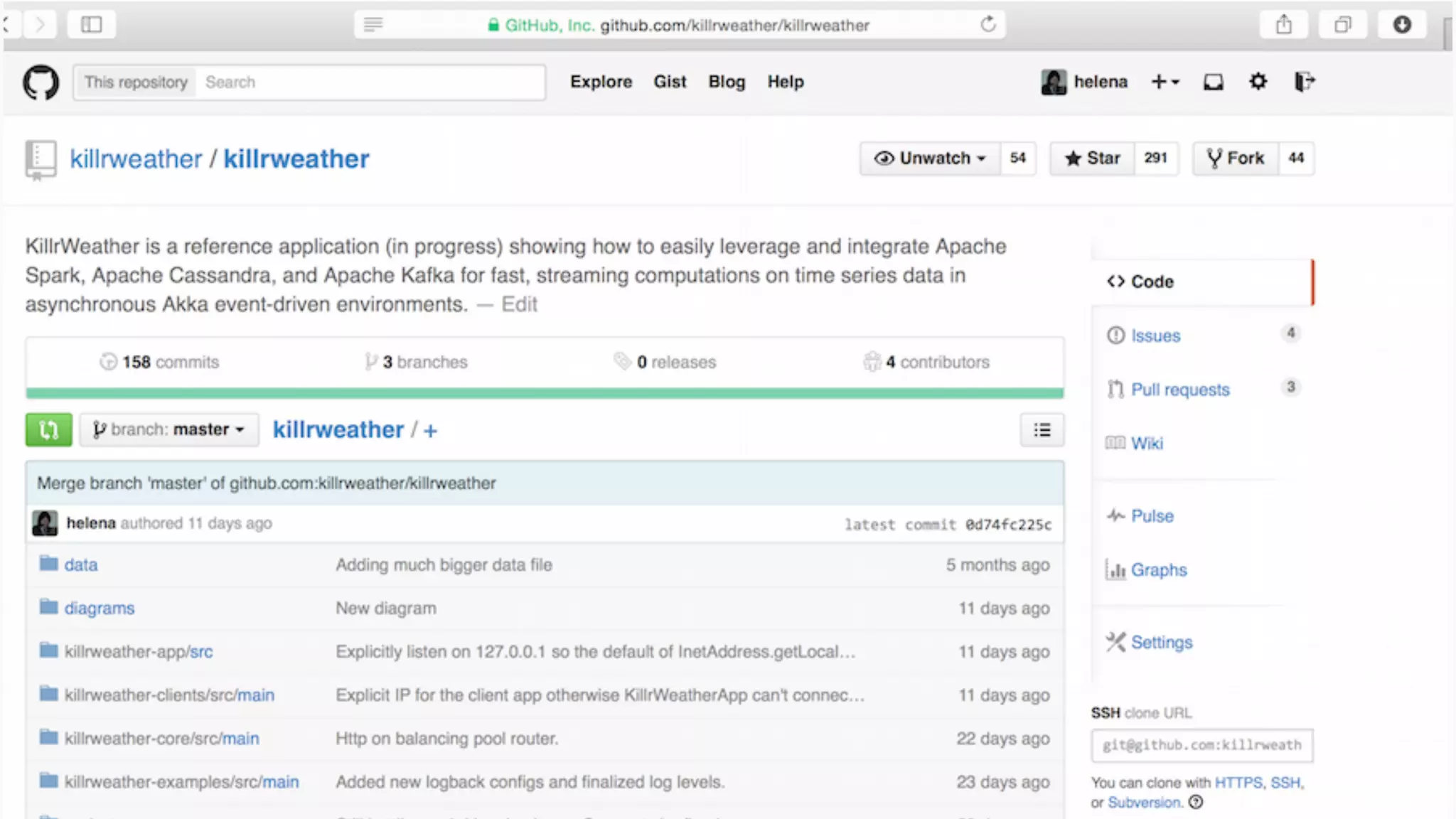Open the Explore menu item

point(601,82)
